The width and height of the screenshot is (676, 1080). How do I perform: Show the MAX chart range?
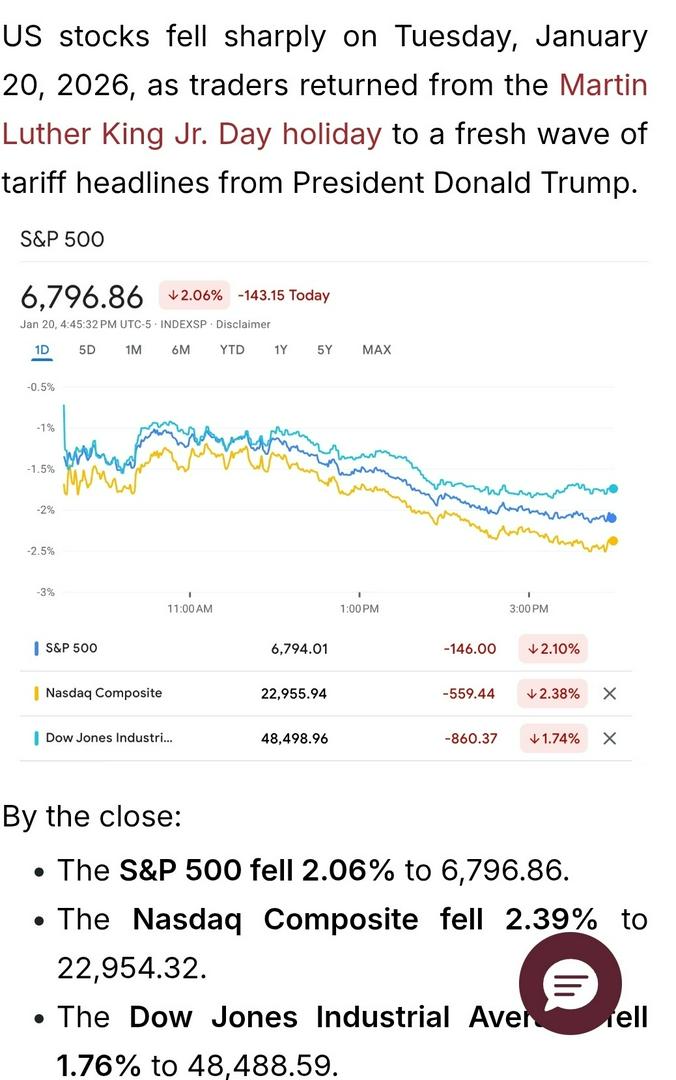coord(377,350)
